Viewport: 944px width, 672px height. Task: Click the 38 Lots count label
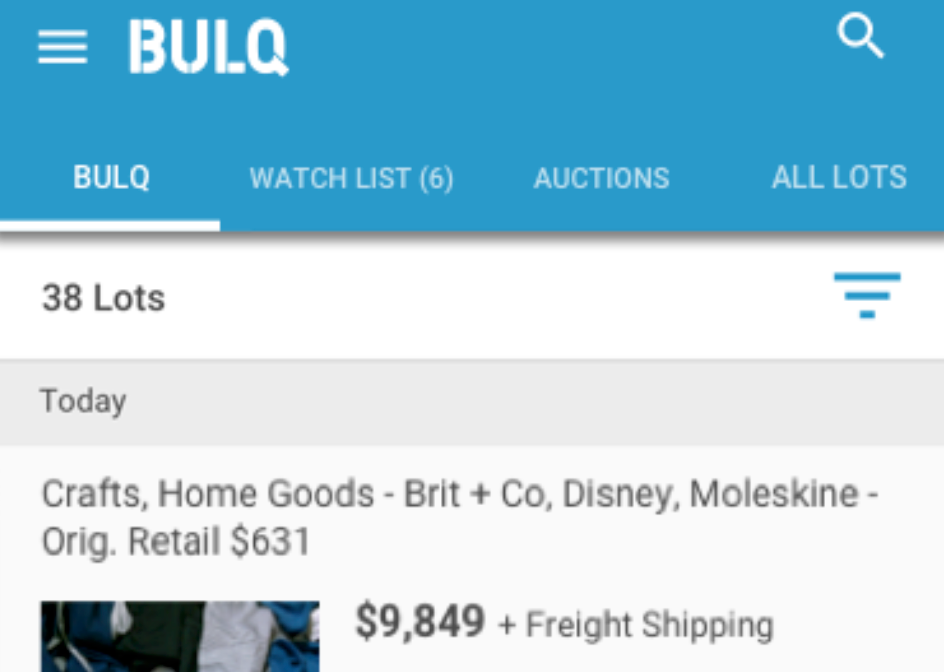point(104,297)
